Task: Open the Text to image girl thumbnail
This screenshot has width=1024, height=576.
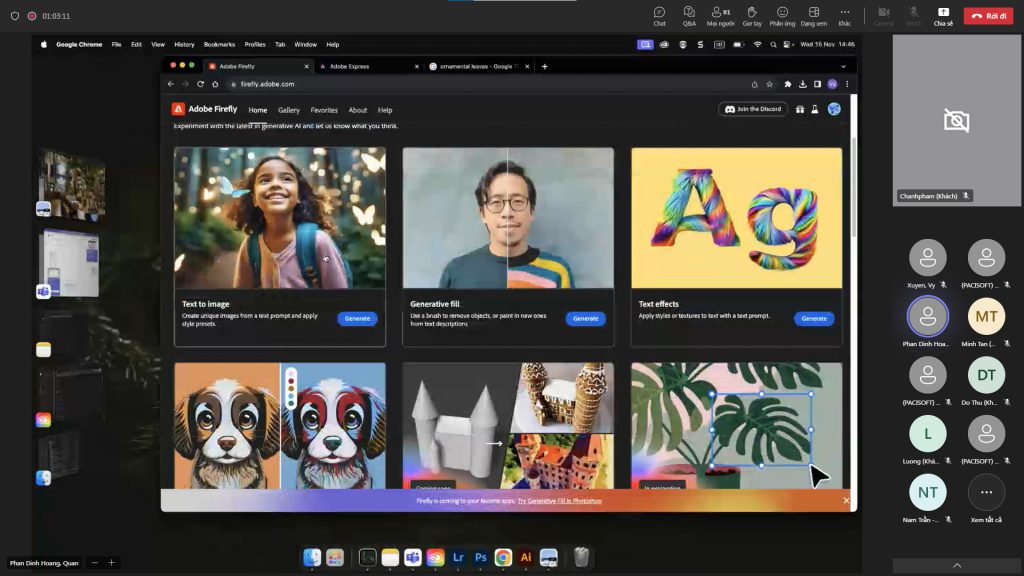Action: click(280, 217)
